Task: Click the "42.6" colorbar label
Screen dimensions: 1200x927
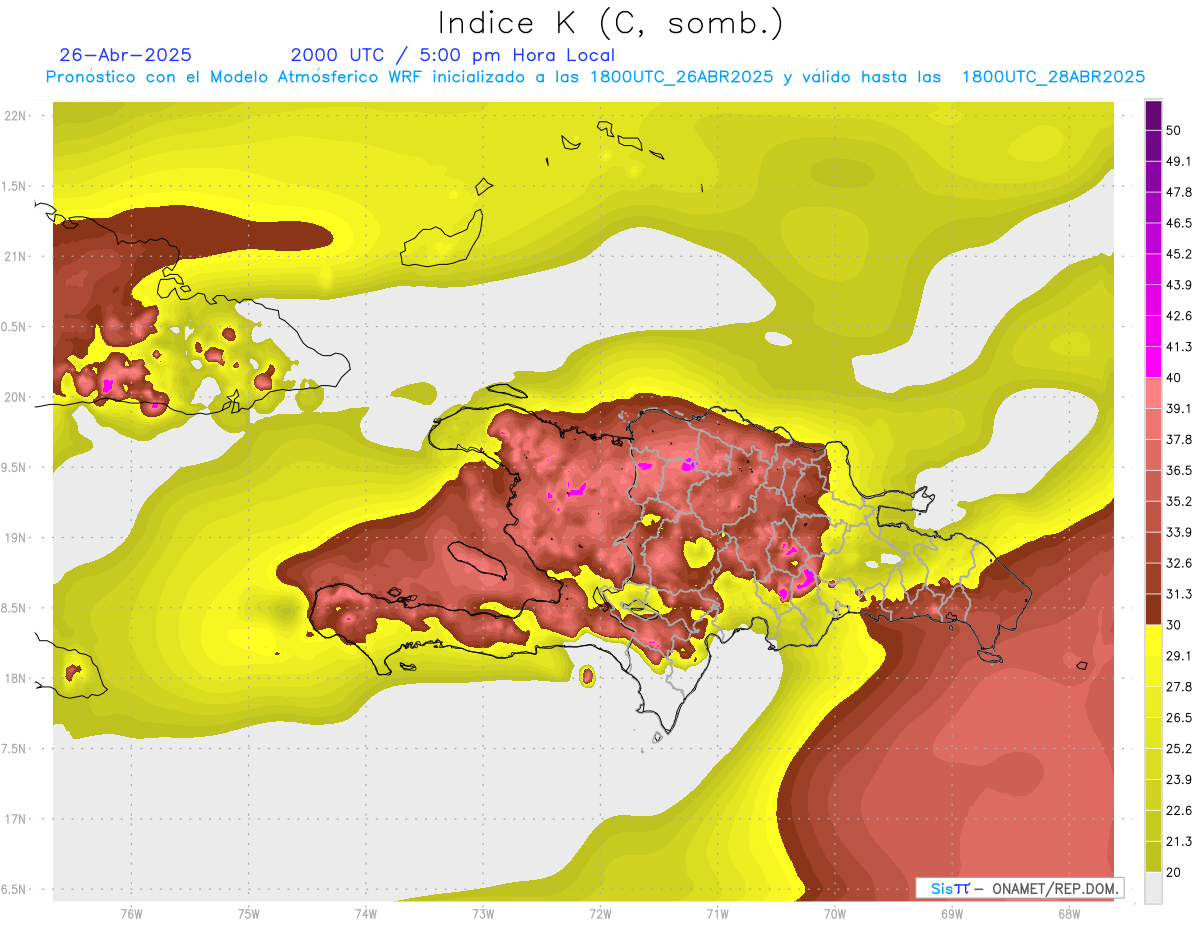Action: [1179, 316]
